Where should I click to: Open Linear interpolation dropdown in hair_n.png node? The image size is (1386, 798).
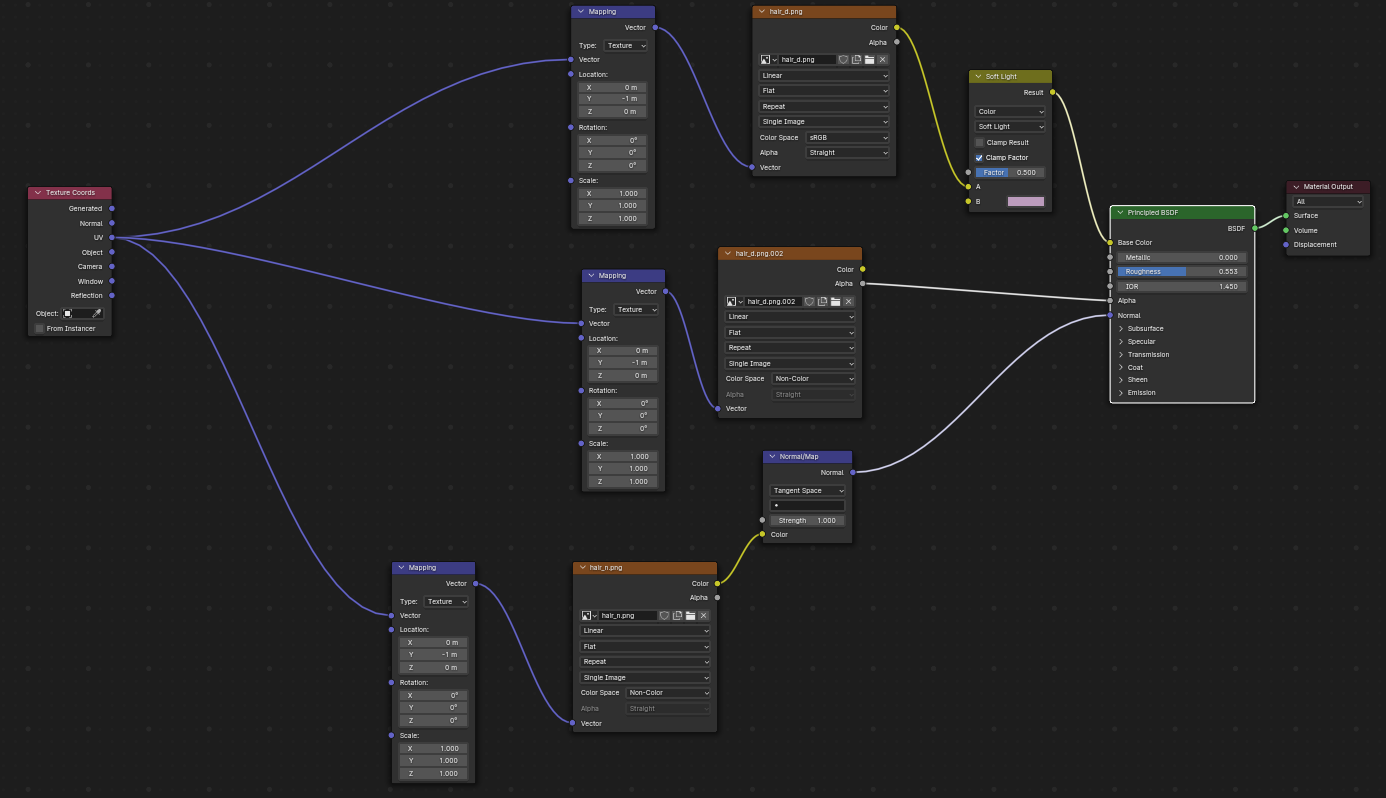tap(646, 631)
